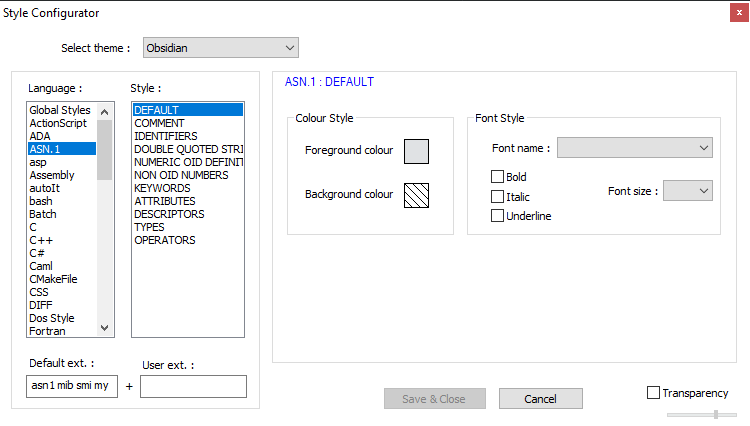Image resolution: width=750 pixels, height=426 pixels.
Task: Select ASN.1 language entry
Action: (62, 149)
